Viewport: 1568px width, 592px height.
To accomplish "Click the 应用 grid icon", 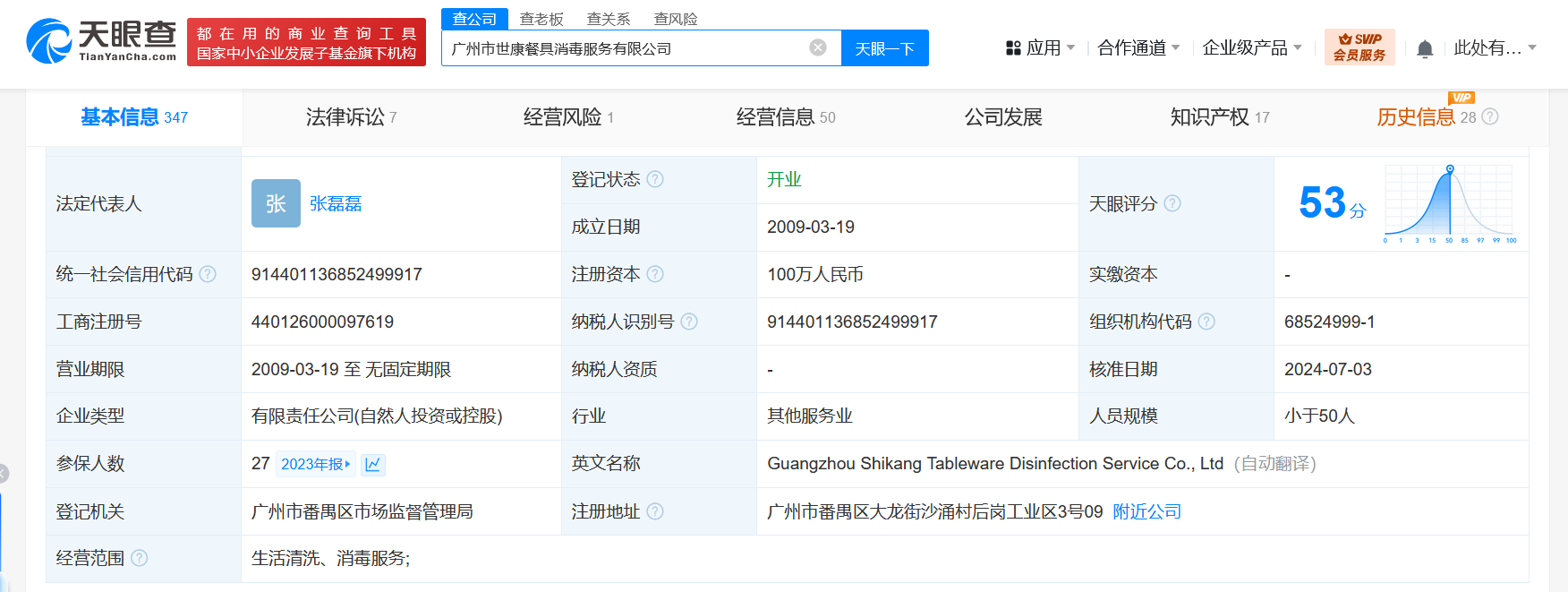I will [1013, 48].
